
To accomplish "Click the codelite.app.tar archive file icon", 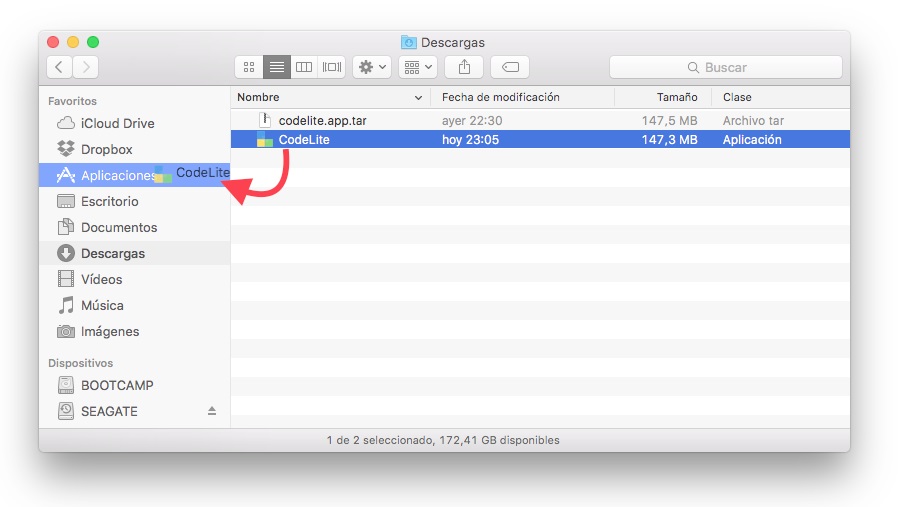I will (265, 120).
